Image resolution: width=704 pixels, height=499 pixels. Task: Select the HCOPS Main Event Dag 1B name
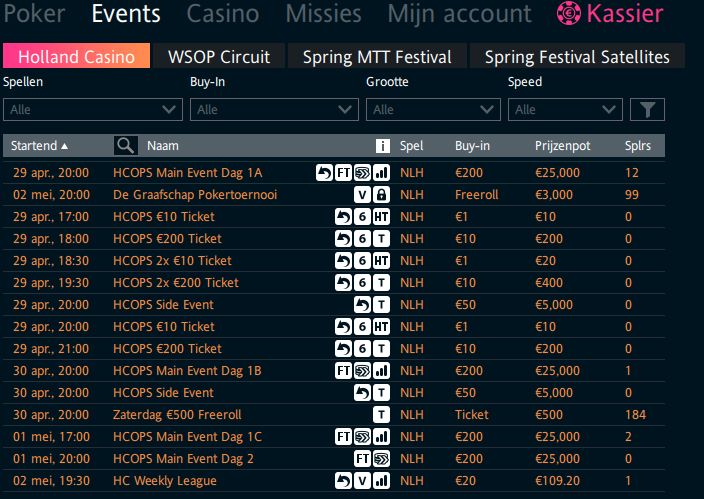(187, 371)
